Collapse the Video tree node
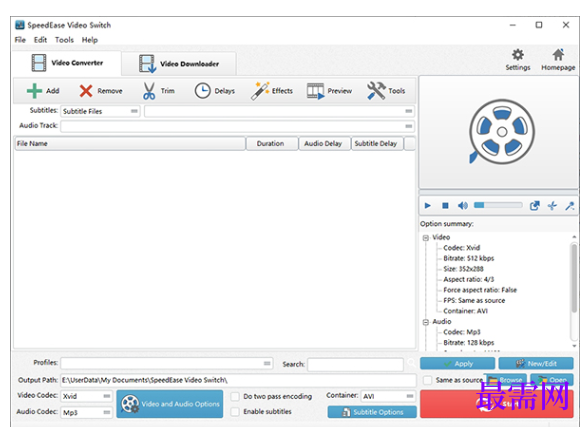 (x=426, y=238)
